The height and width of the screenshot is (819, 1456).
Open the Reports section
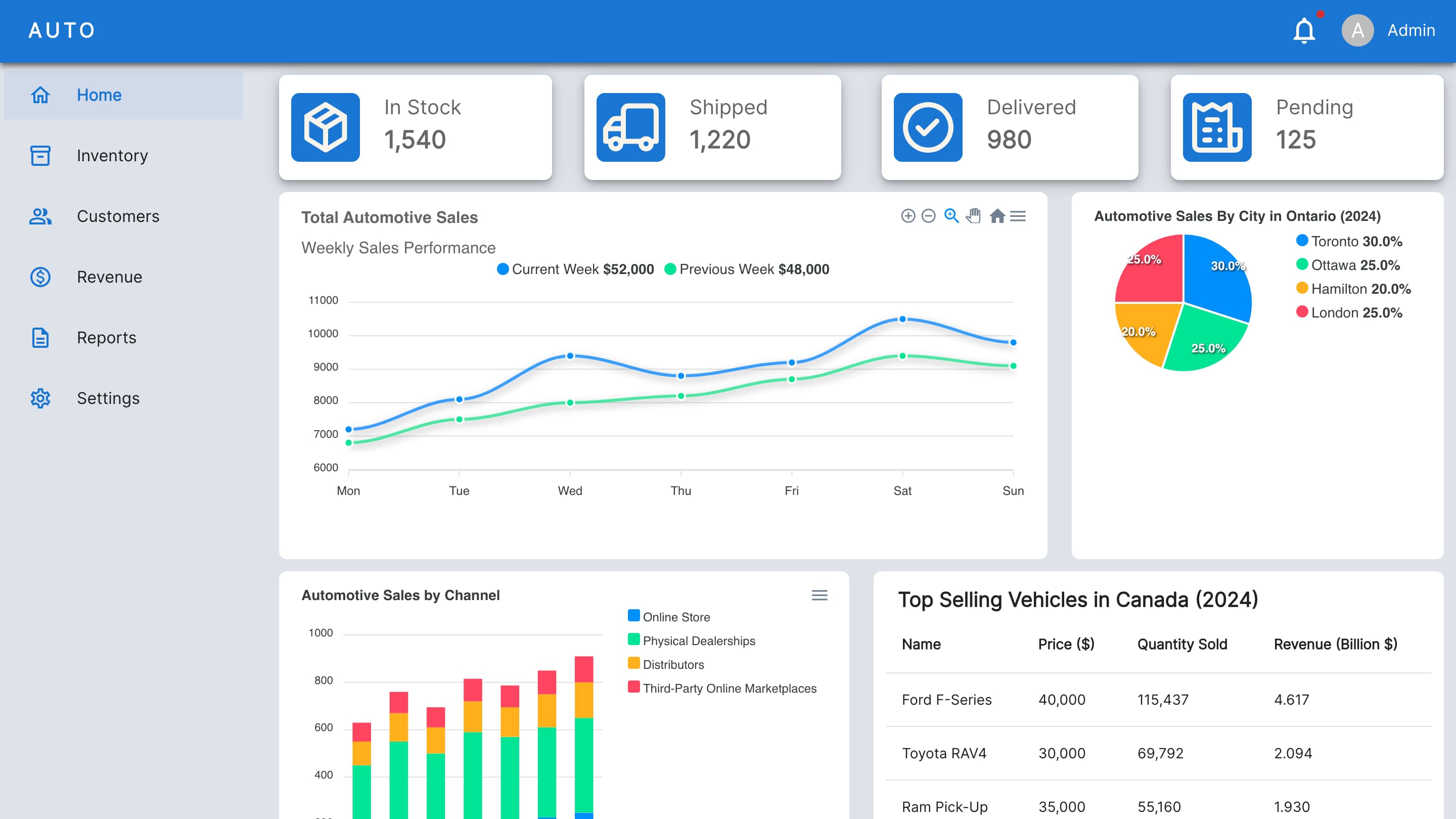[123, 337]
